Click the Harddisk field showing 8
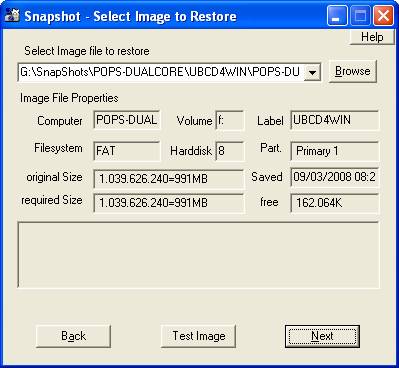 230,151
